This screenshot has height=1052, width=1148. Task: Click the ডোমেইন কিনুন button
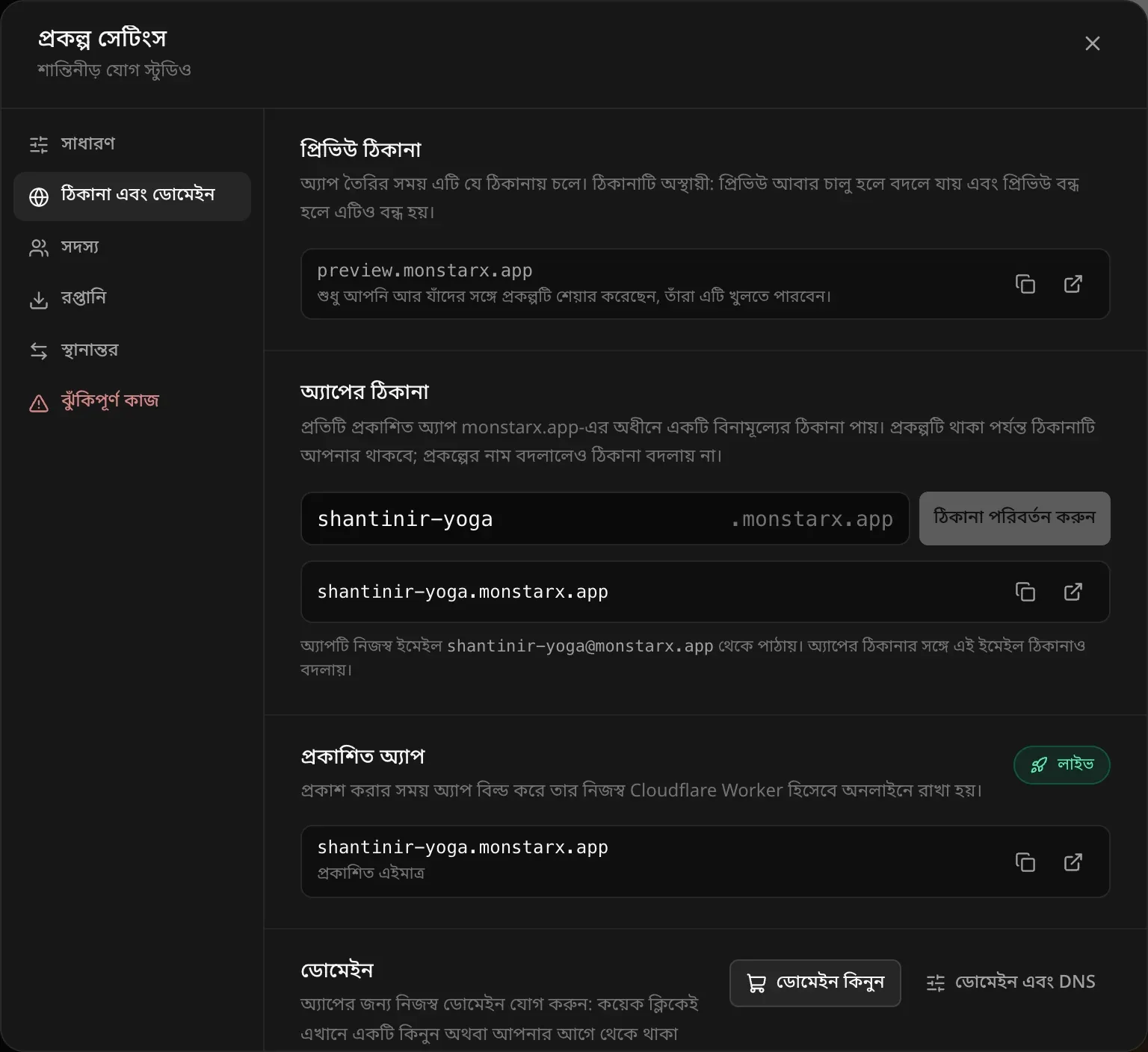[815, 983]
